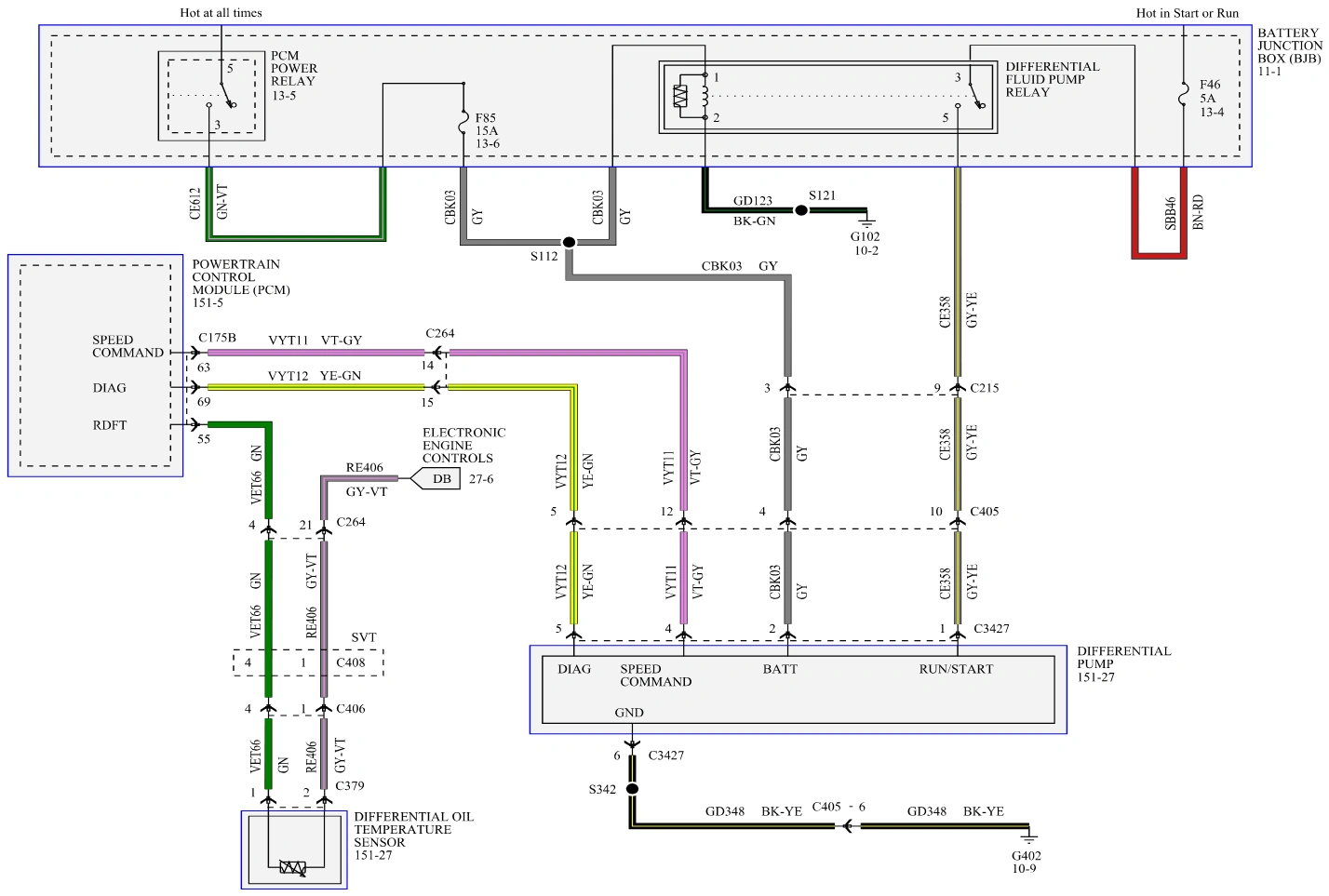The image size is (1329, 896).
Task: Click the "ELECTRONIC ENGINE CONTROLS" label
Action: click(464, 446)
